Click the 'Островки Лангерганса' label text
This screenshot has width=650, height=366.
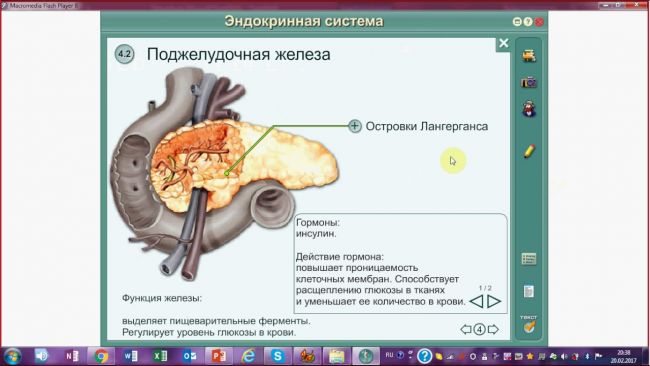(x=427, y=126)
